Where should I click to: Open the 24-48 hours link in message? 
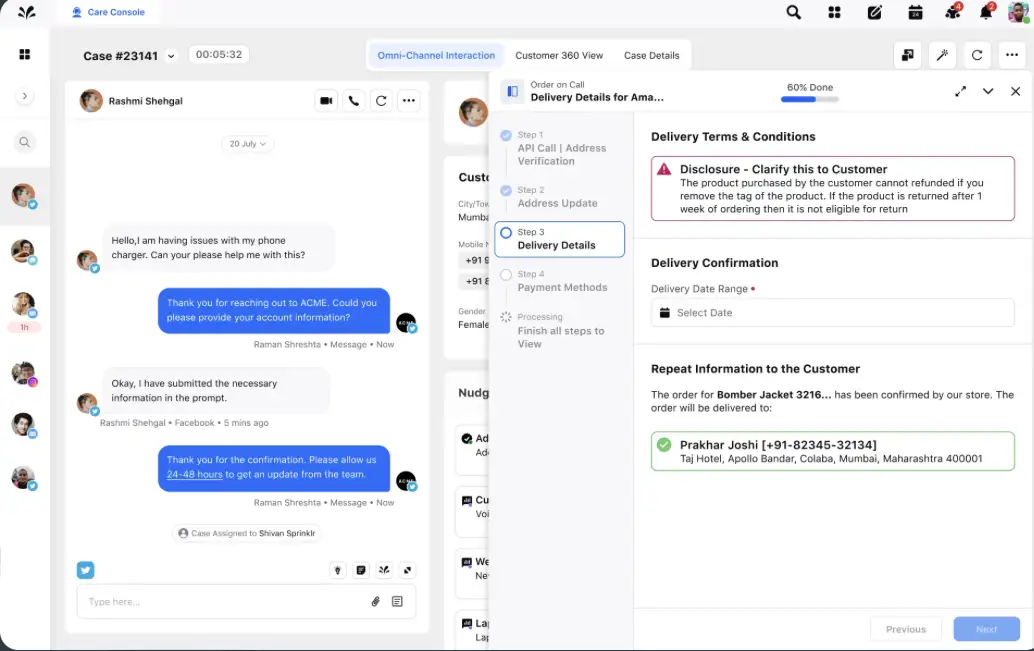195,474
